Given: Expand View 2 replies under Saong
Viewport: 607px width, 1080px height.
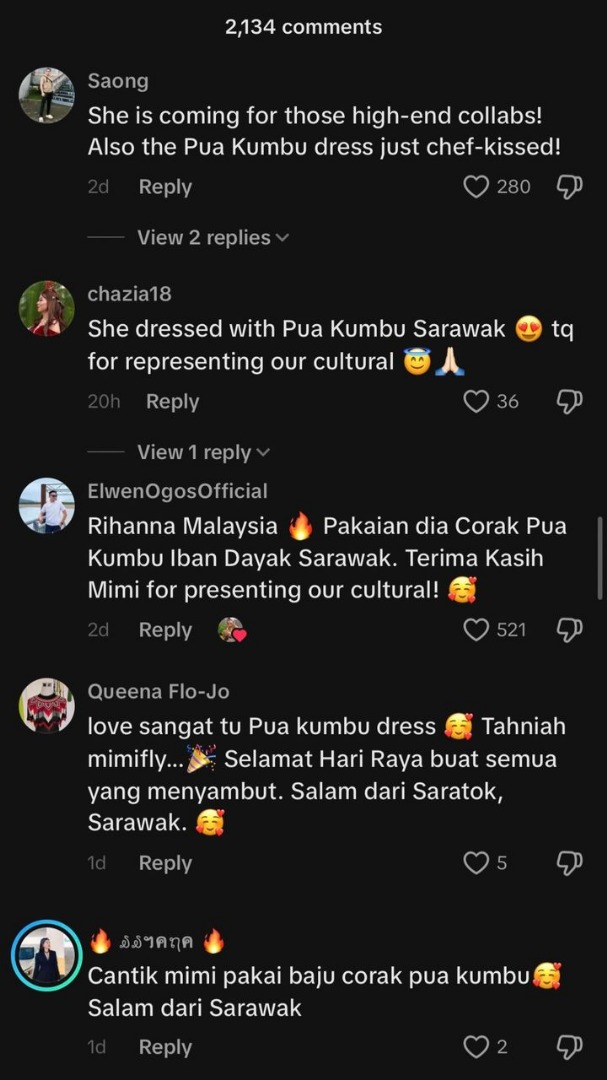Looking at the screenshot, I should click(212, 238).
